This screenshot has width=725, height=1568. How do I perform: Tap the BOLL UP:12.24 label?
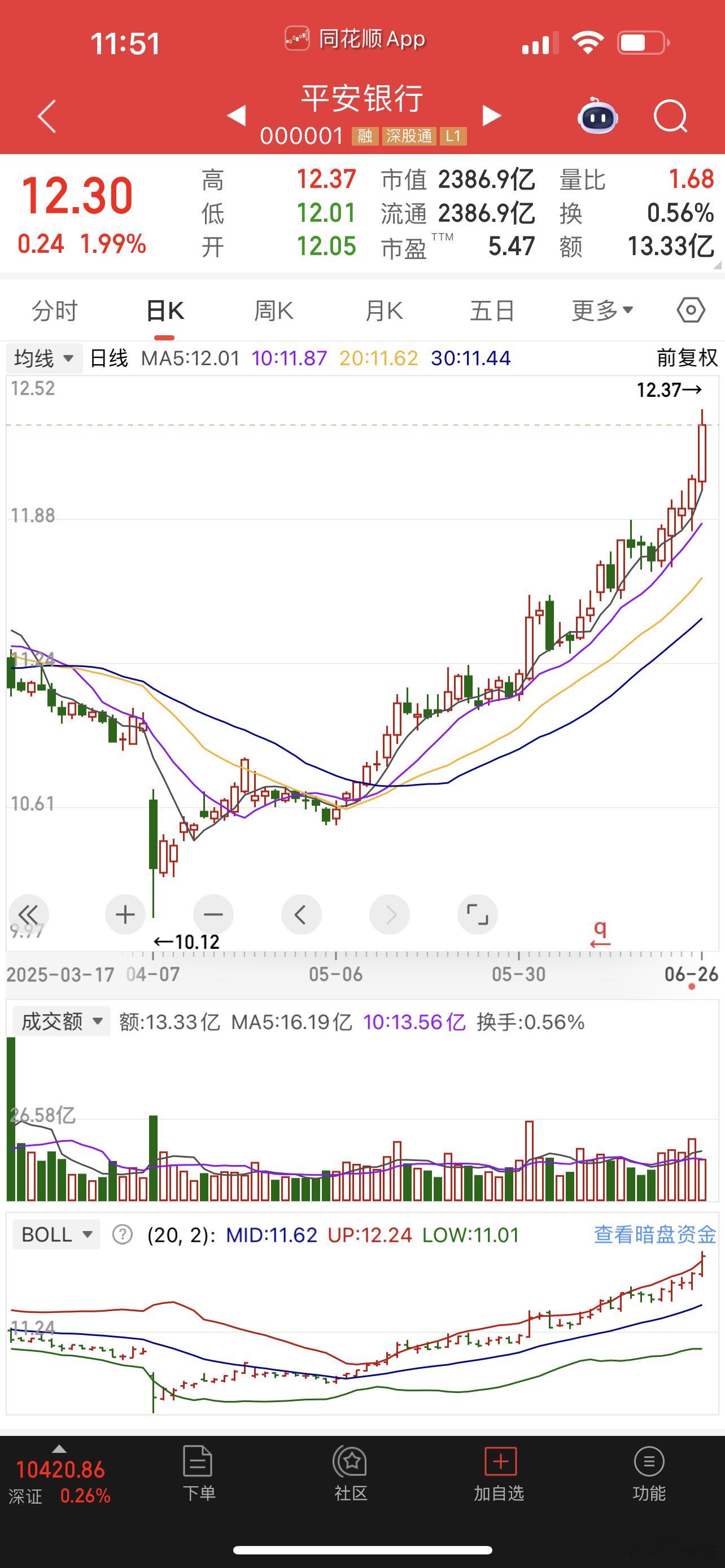(369, 1234)
